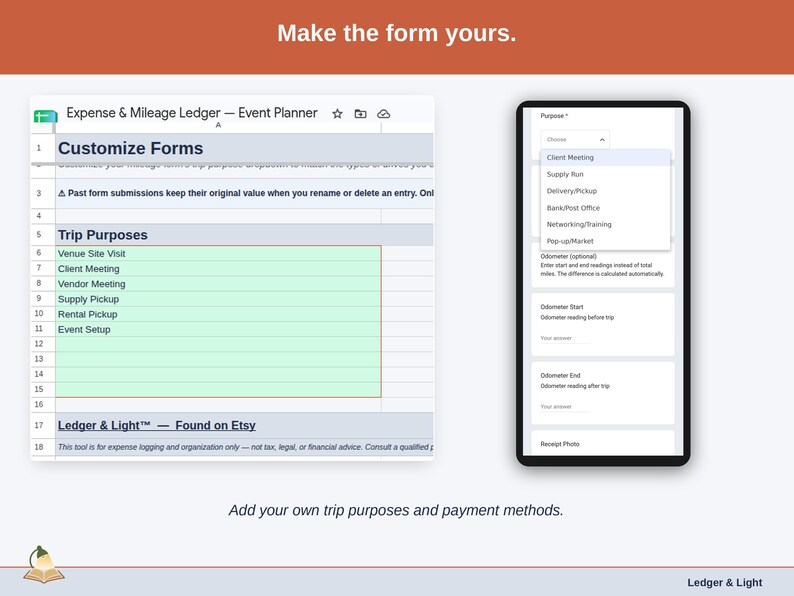Click the disclaimer text in row 18

245,447
